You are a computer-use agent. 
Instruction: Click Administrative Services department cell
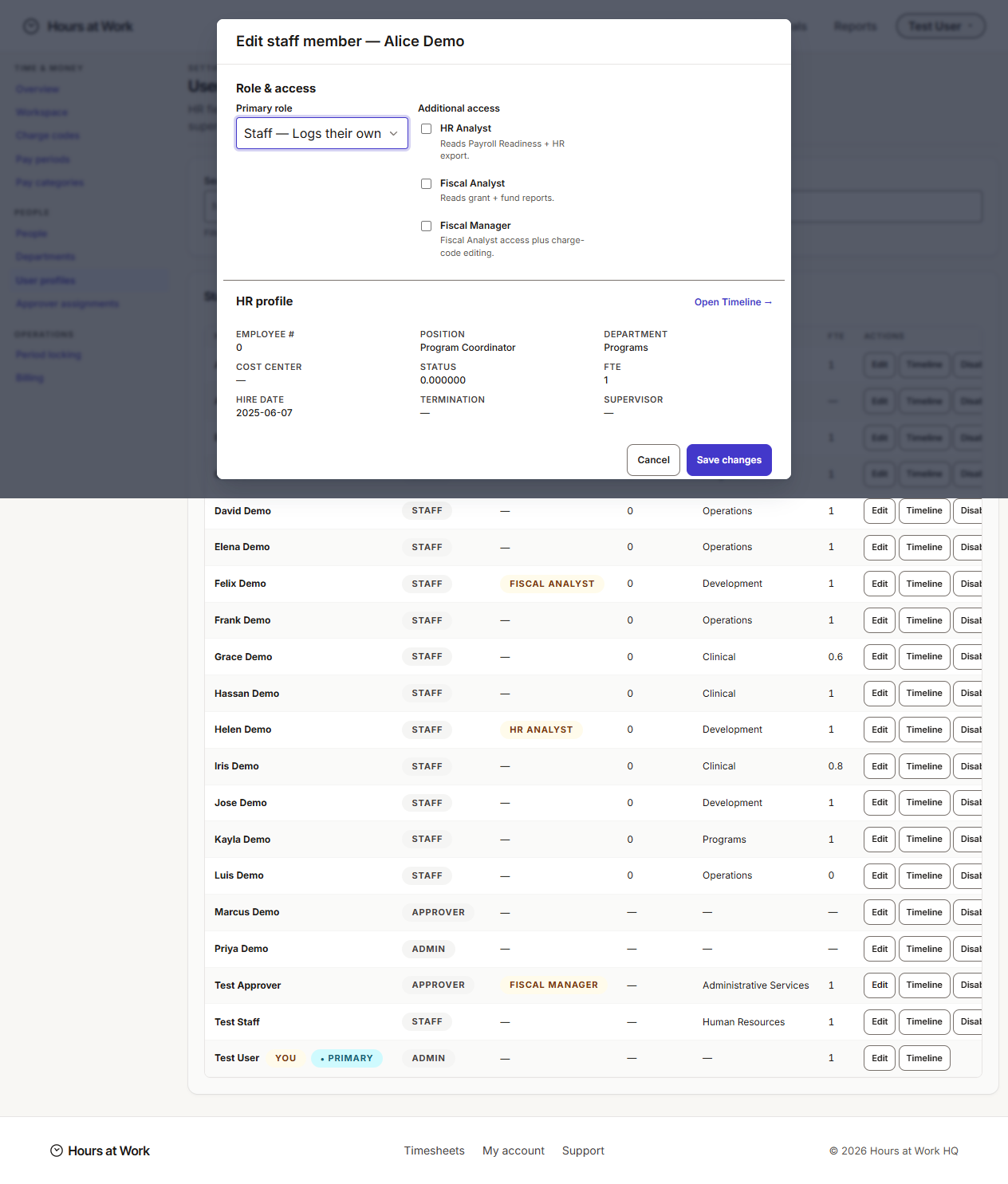click(x=756, y=985)
